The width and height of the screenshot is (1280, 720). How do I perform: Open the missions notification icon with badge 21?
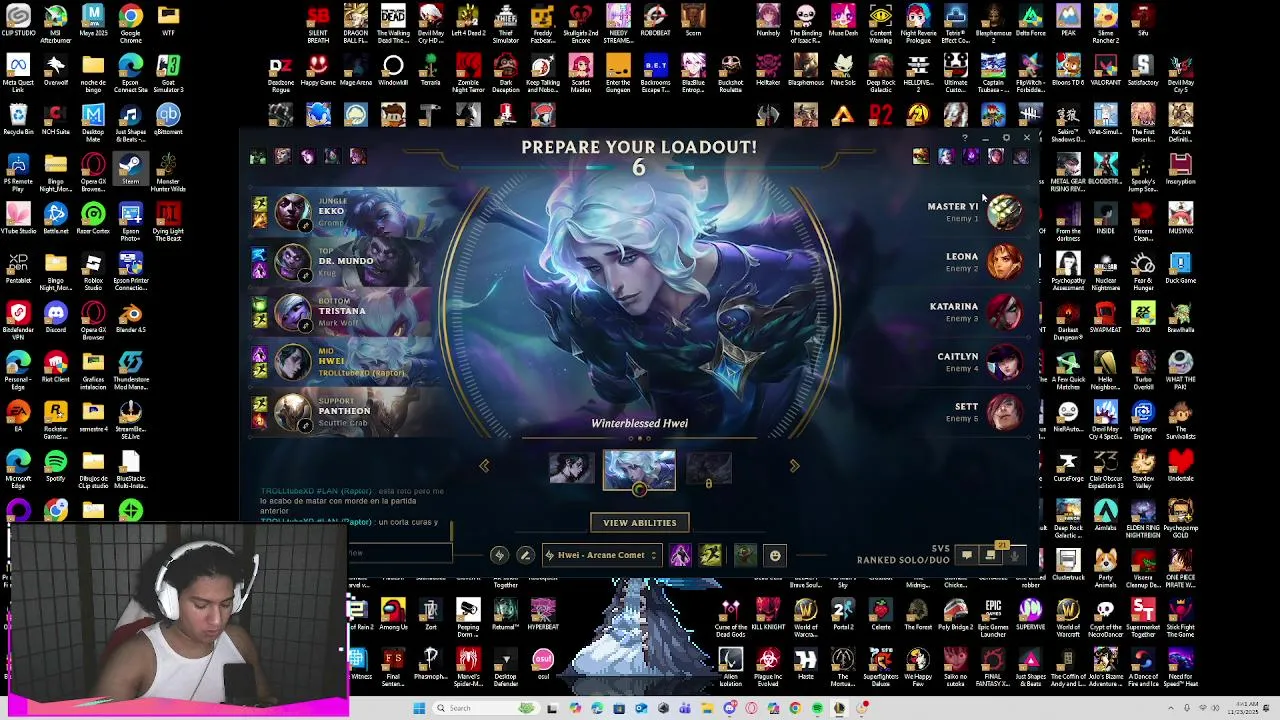point(992,554)
